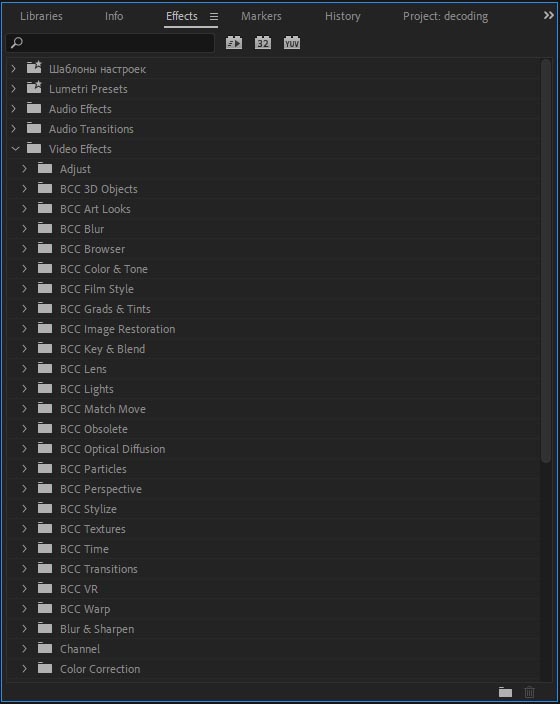Image resolution: width=560 pixels, height=704 pixels.
Task: Open the Effects panel hamburger menu
Action: point(214,17)
